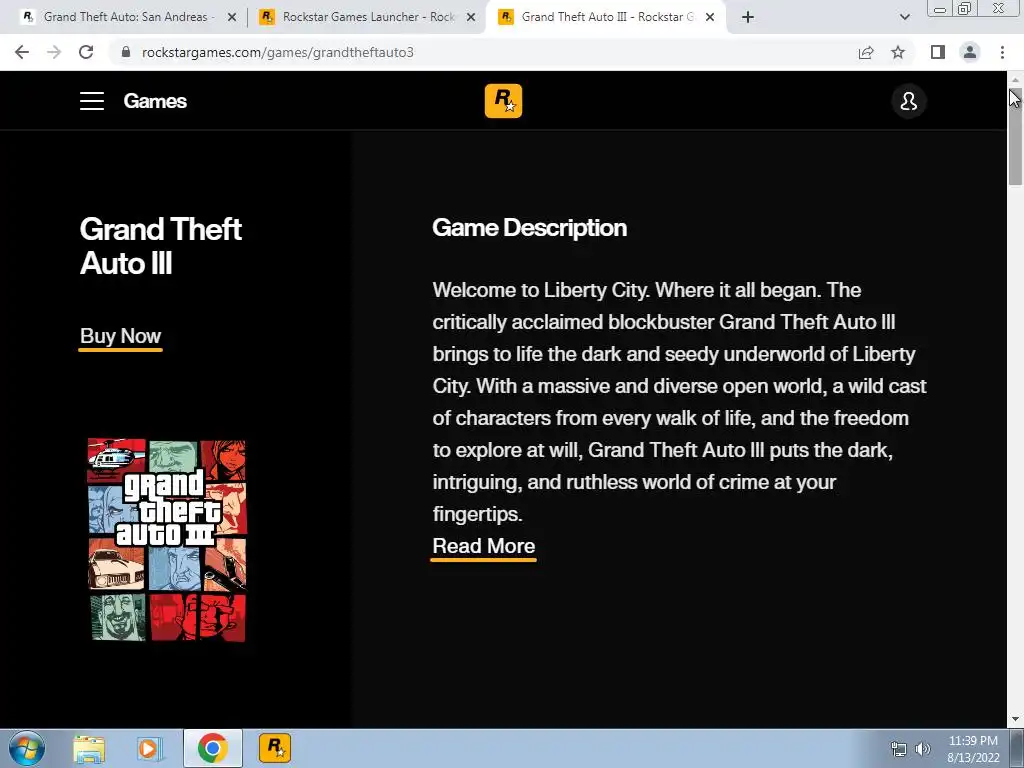
Task: View site security lock information
Action: point(126,52)
